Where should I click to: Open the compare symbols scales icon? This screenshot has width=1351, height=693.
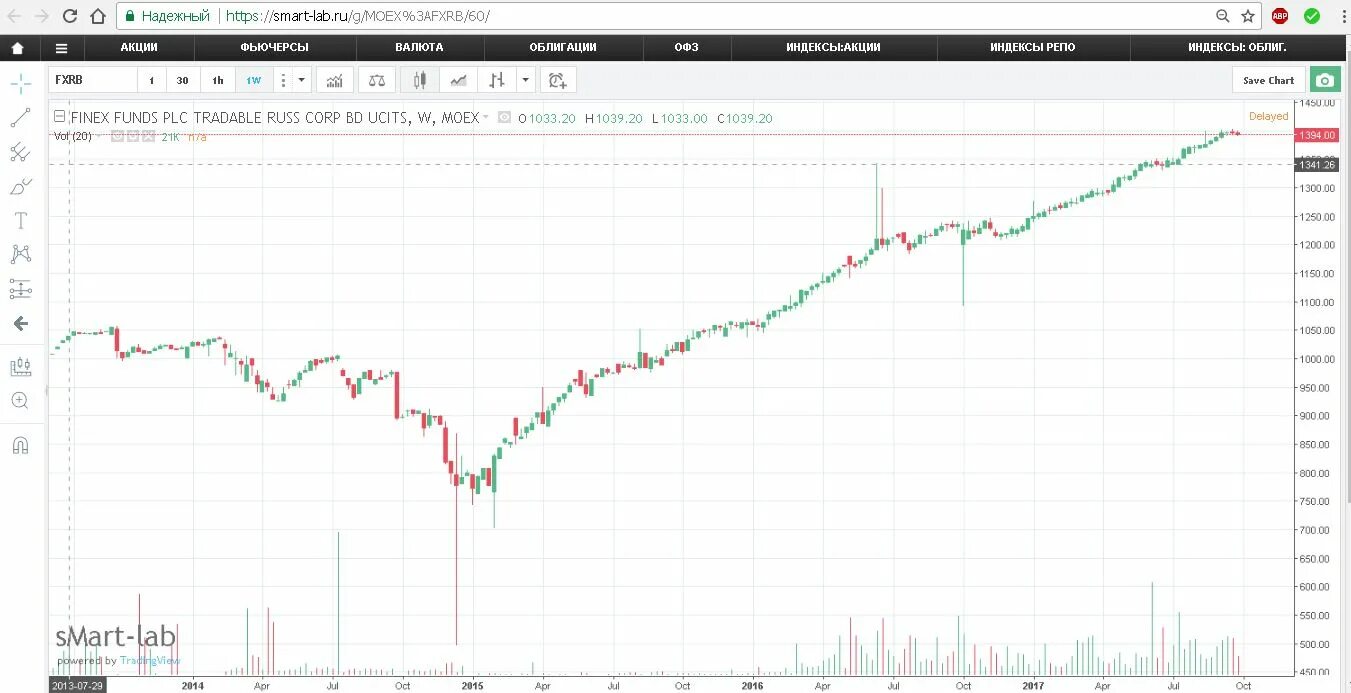(376, 80)
